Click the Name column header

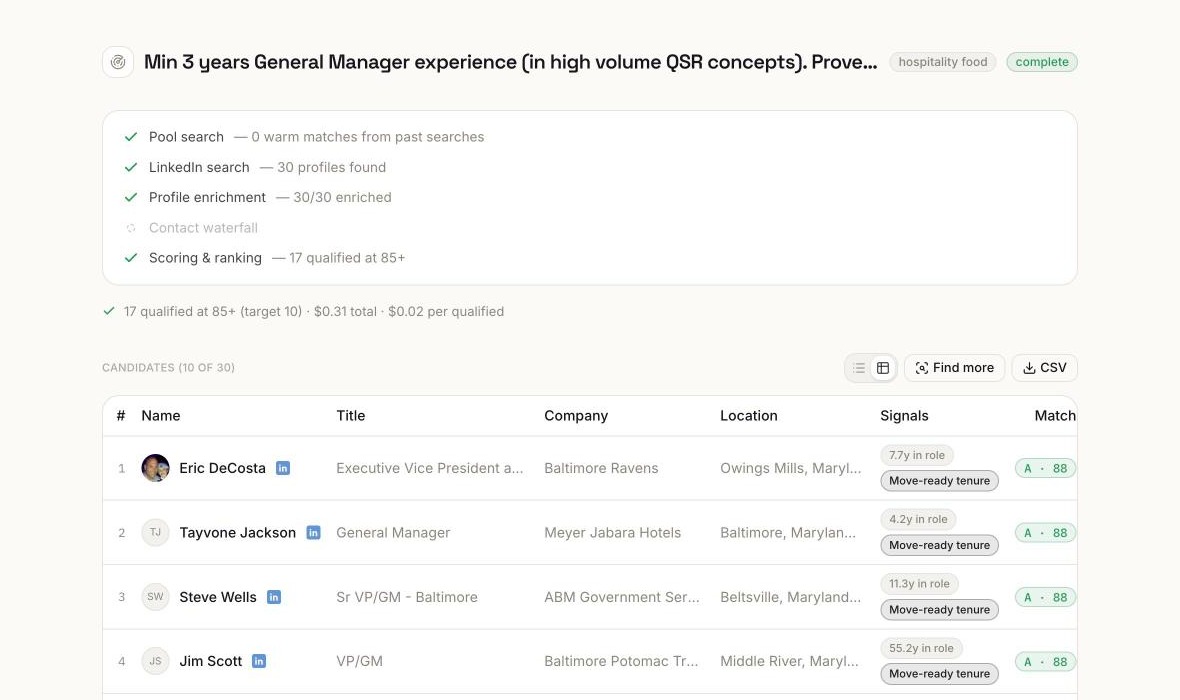tap(161, 415)
